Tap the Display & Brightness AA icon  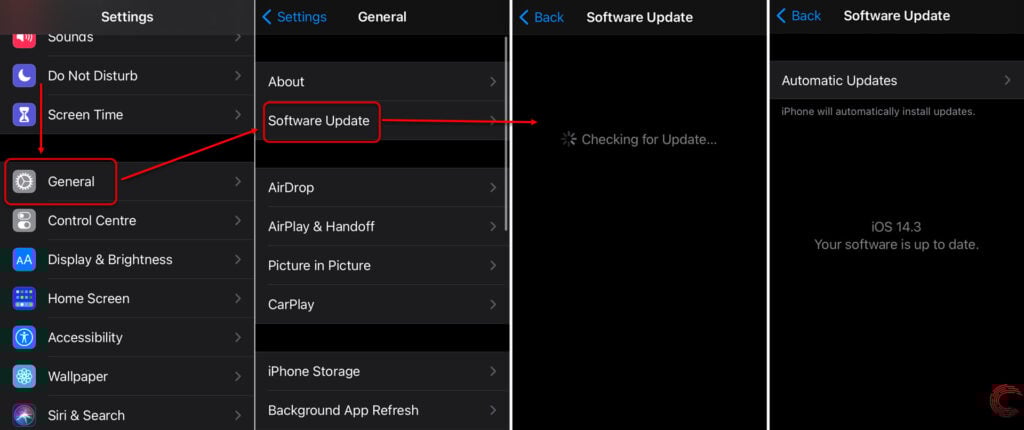[x=24, y=259]
